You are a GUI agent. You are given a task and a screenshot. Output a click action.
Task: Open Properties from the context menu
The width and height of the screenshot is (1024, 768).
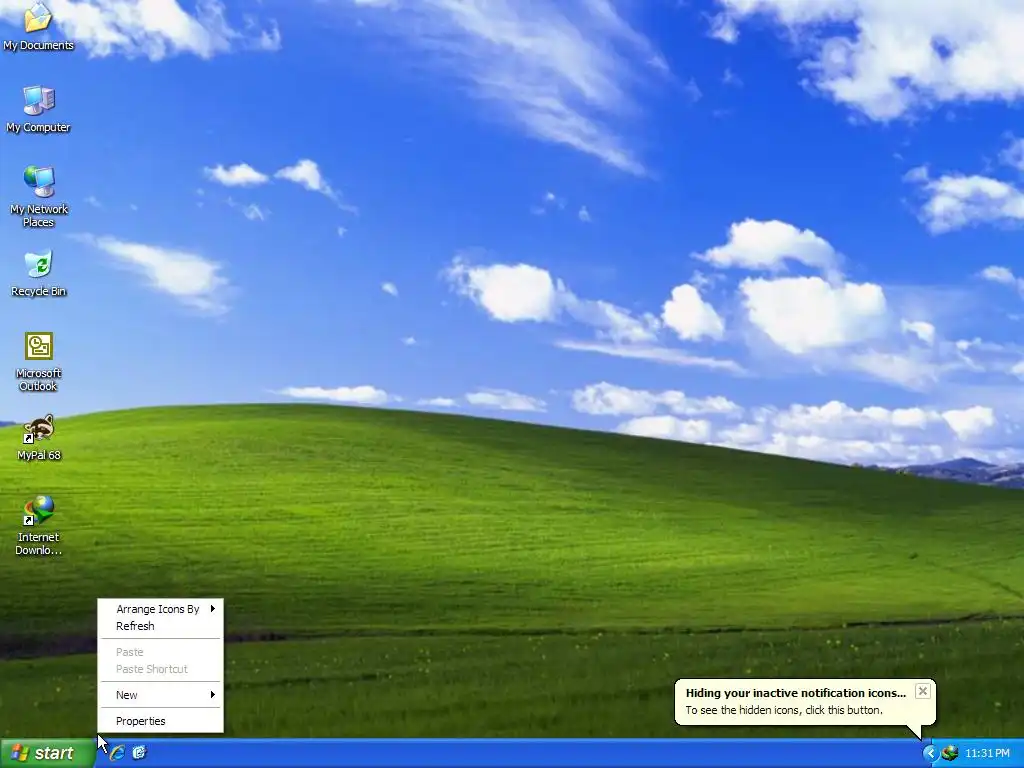pyautogui.click(x=161, y=721)
